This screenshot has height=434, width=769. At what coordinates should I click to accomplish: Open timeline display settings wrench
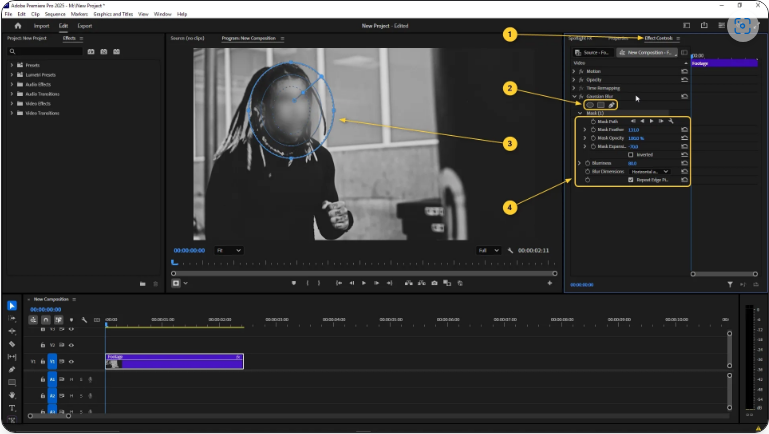tap(84, 320)
